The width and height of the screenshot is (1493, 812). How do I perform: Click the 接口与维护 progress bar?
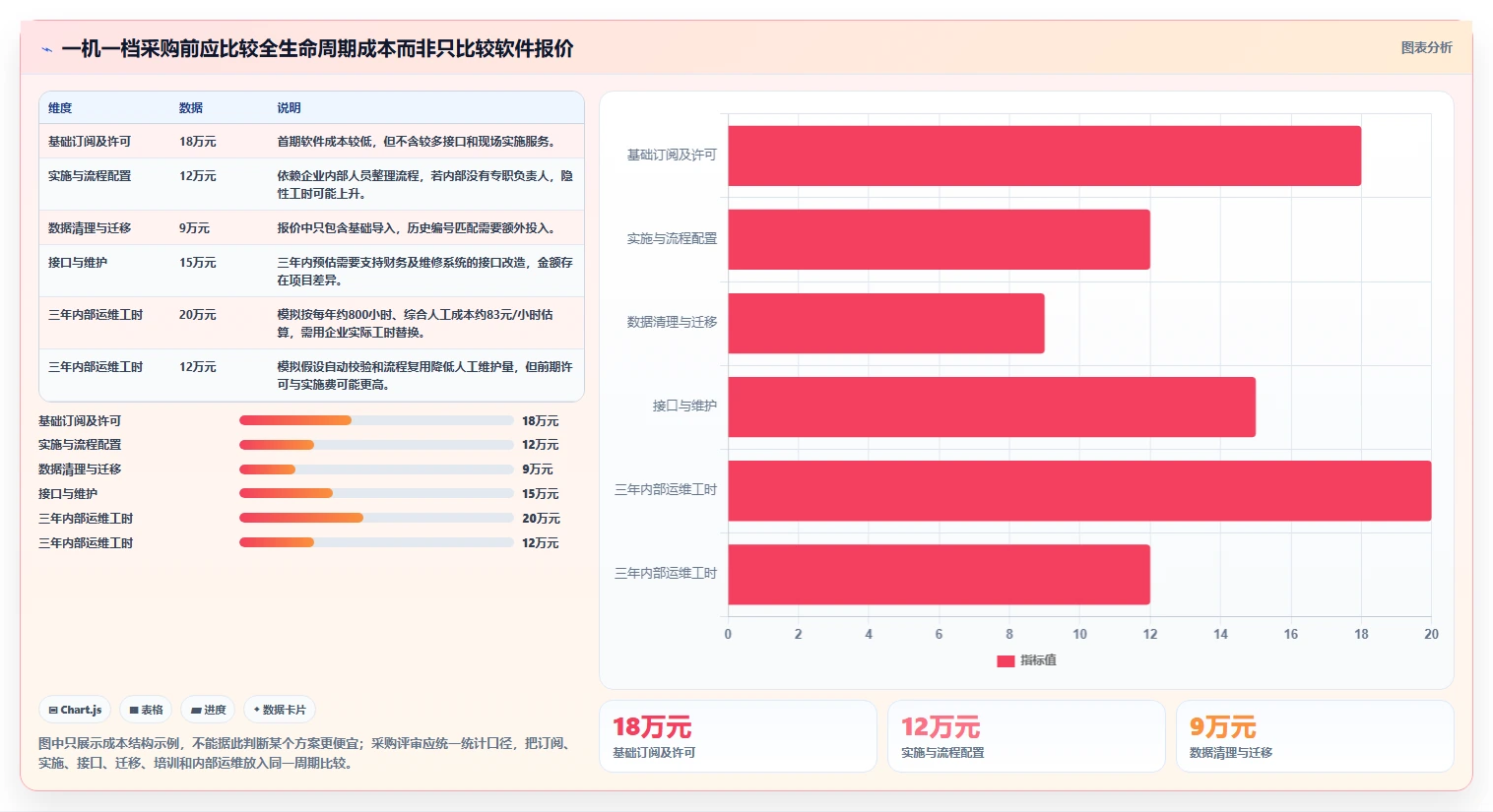point(376,494)
